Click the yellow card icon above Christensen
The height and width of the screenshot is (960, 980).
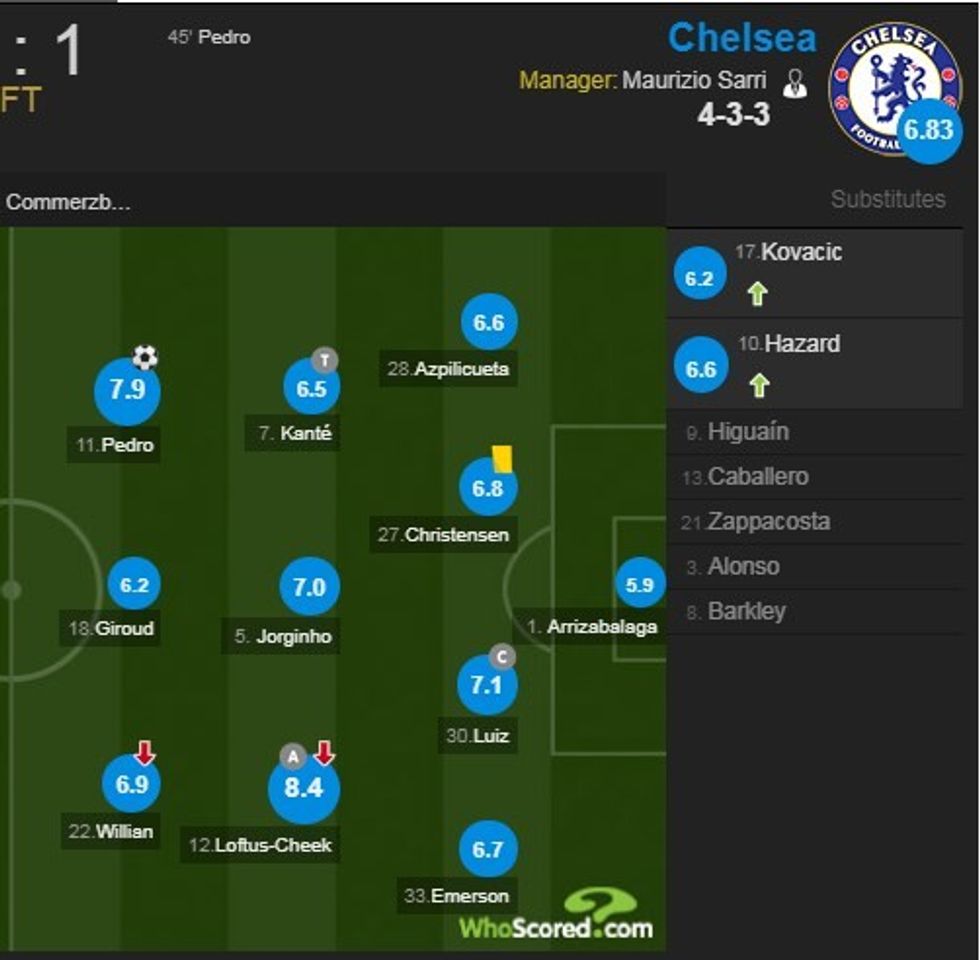pos(500,457)
